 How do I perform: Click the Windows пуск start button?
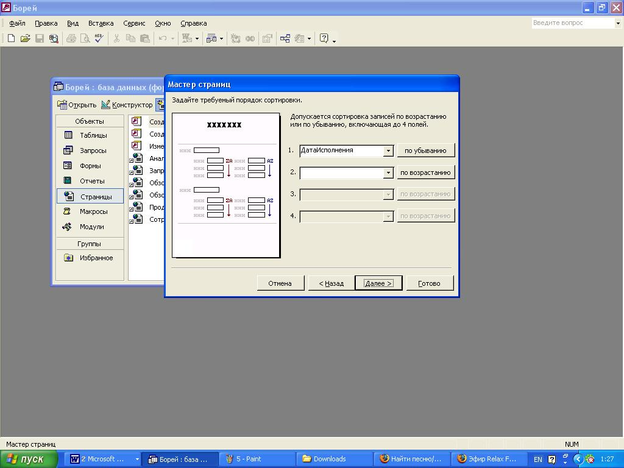27,459
